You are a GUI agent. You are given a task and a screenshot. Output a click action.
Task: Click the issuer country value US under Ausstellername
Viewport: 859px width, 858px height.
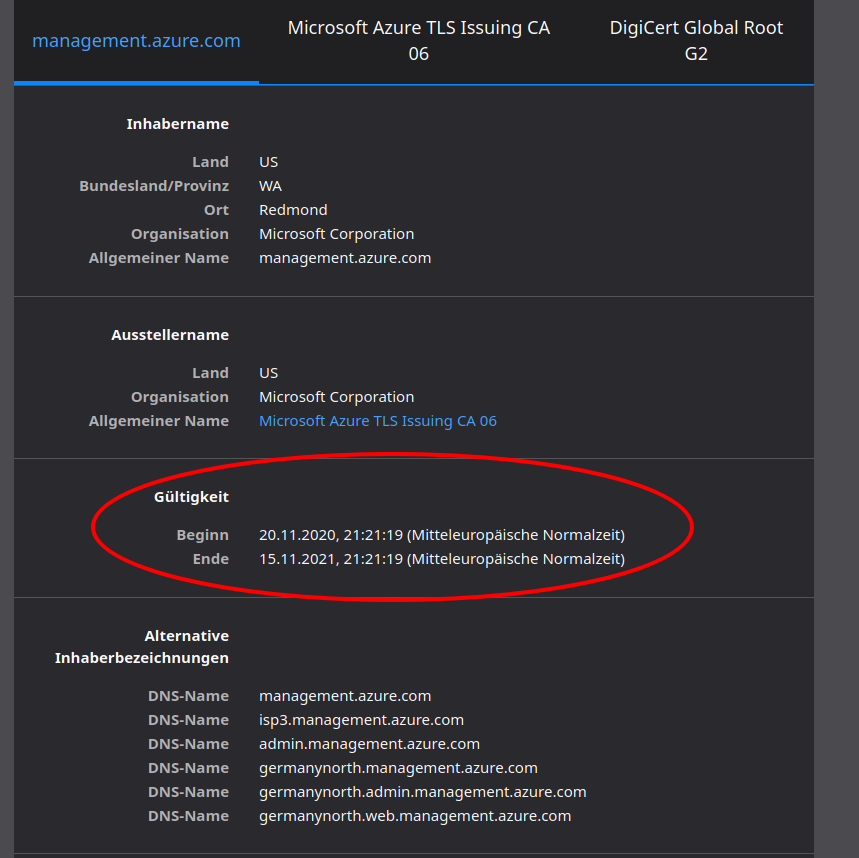[x=268, y=373]
